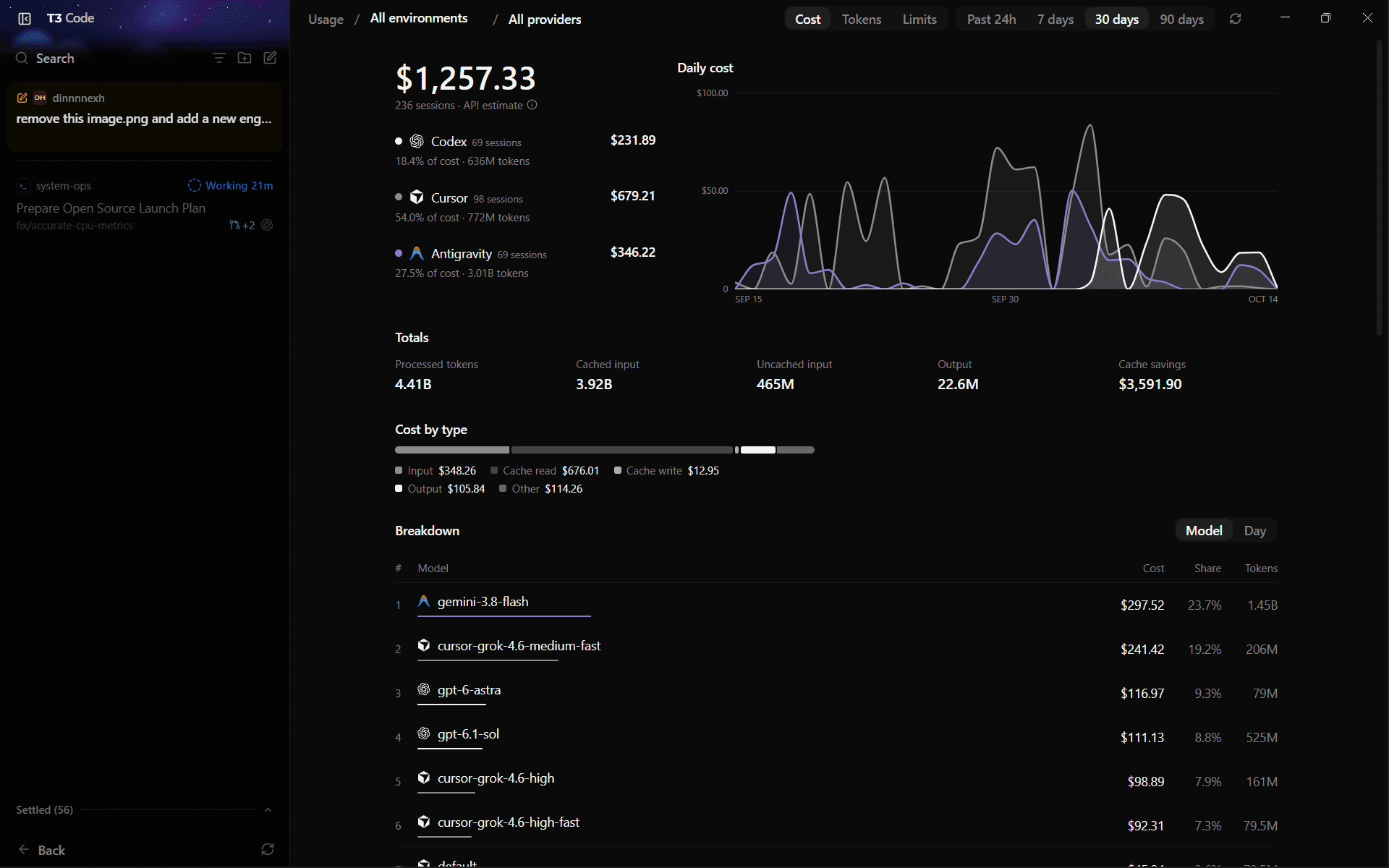
Task: Click the cursor-grok-4.6-high-fast model icon
Action: [x=424, y=822]
